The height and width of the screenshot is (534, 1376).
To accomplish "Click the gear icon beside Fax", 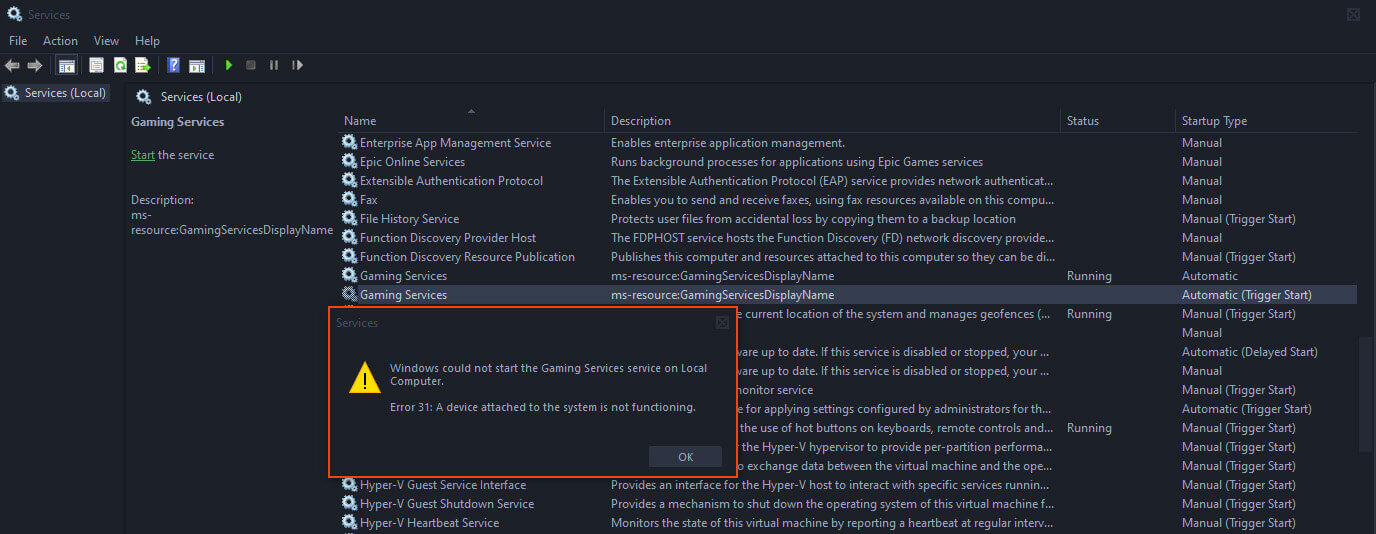I will point(349,200).
